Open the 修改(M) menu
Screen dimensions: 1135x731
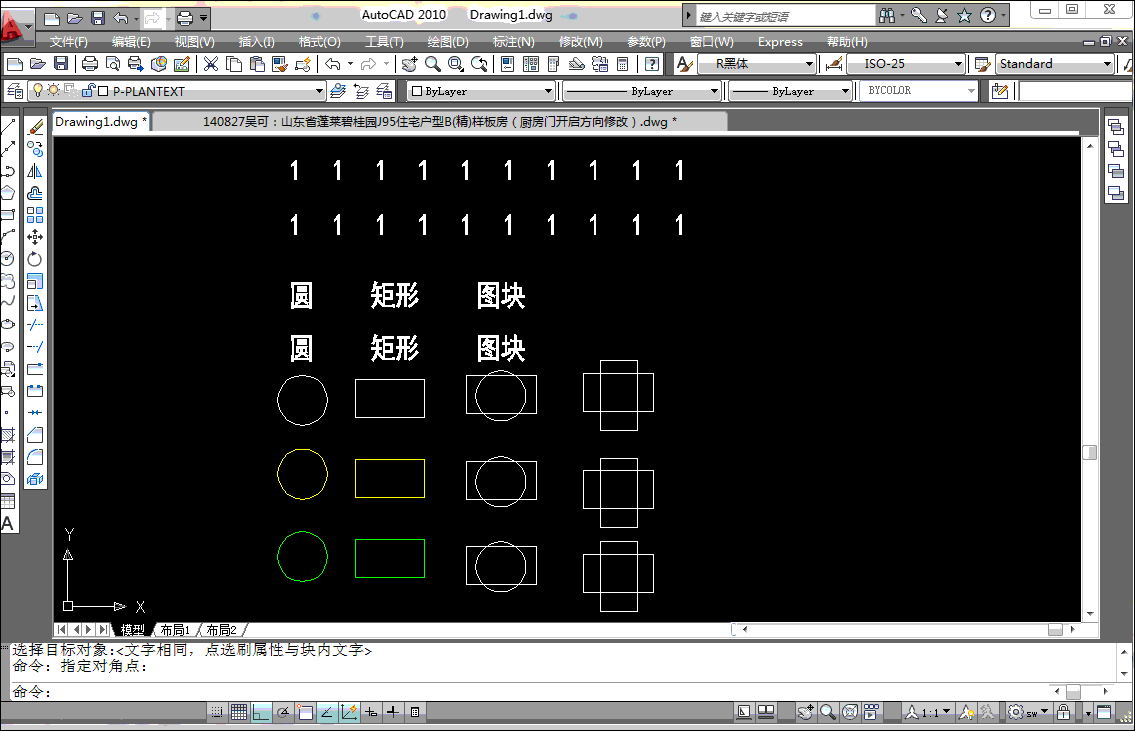(580, 42)
